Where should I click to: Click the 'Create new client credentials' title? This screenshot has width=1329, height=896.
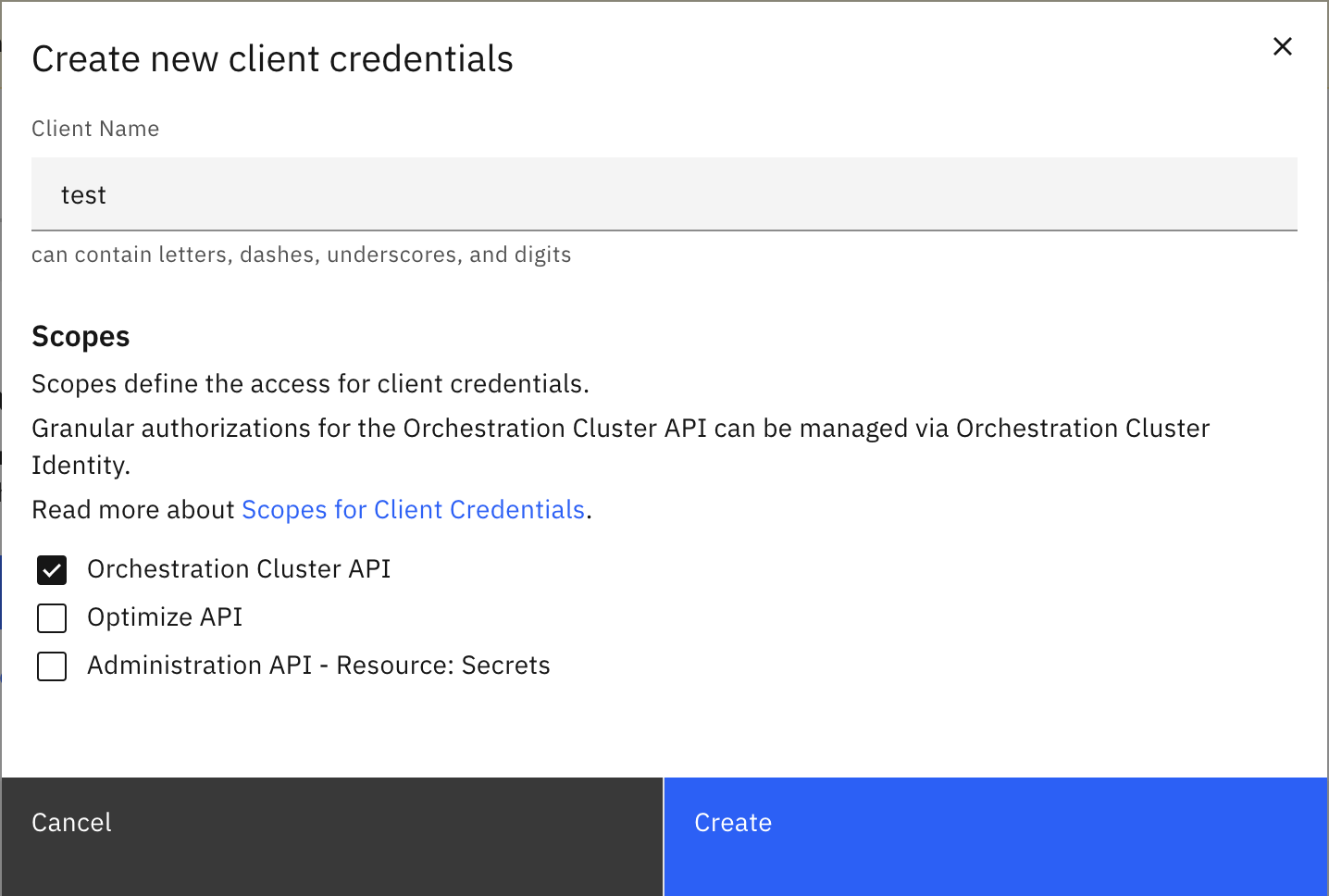click(272, 59)
